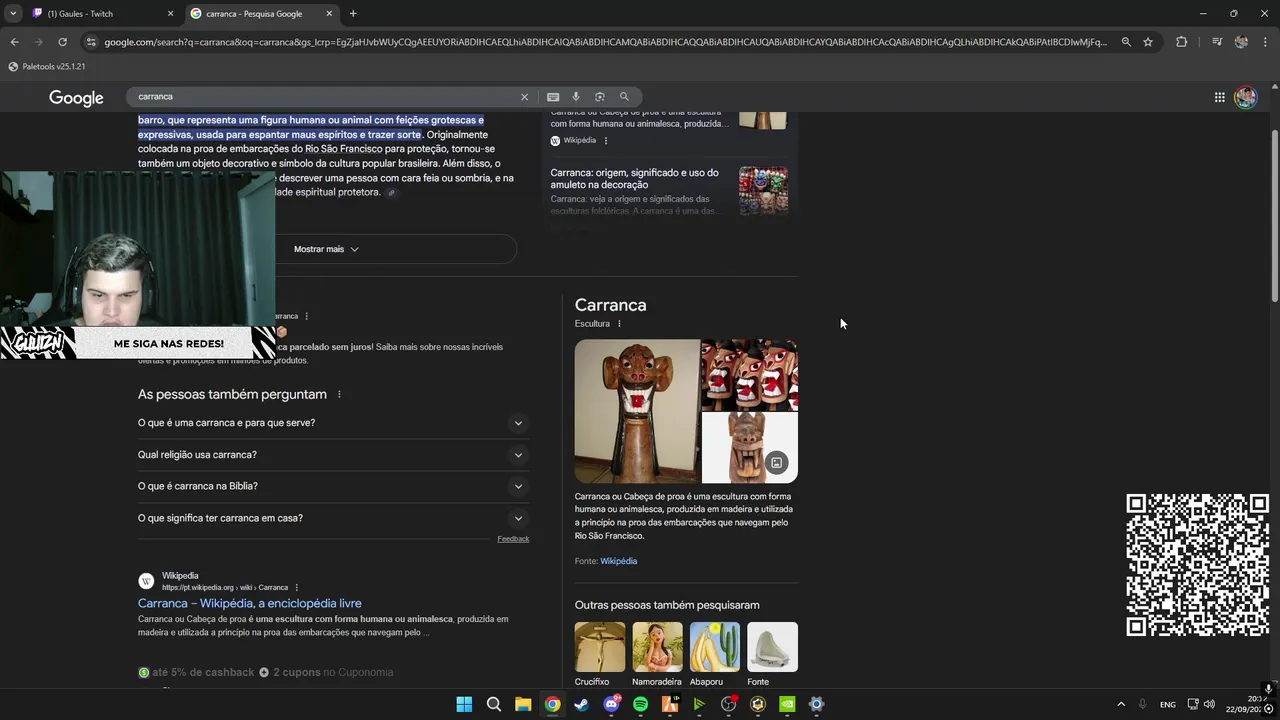
Task: Open the Namoradeira related search thumbnail
Action: coord(657,647)
